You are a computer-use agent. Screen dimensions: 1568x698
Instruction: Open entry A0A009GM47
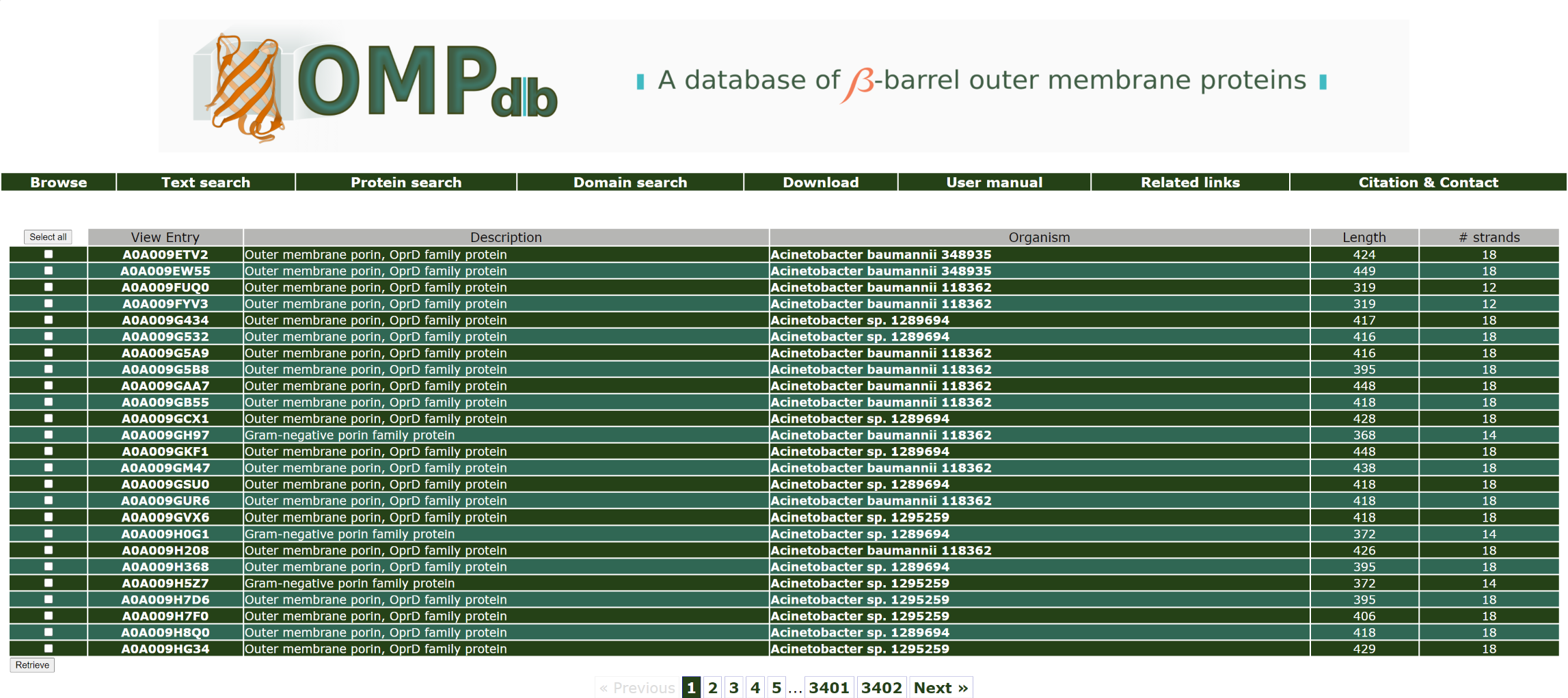[165, 468]
